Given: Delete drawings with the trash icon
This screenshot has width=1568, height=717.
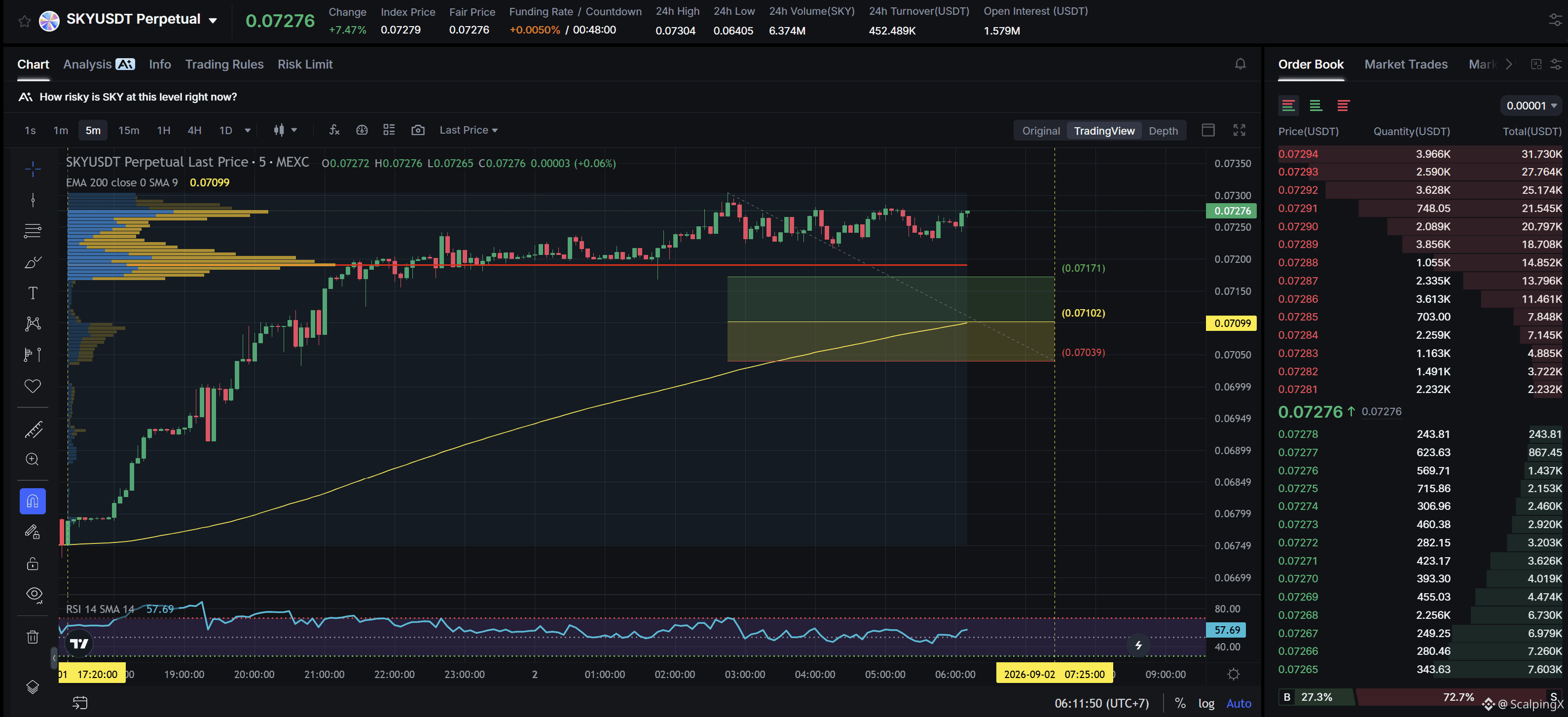Looking at the screenshot, I should 33,637.
